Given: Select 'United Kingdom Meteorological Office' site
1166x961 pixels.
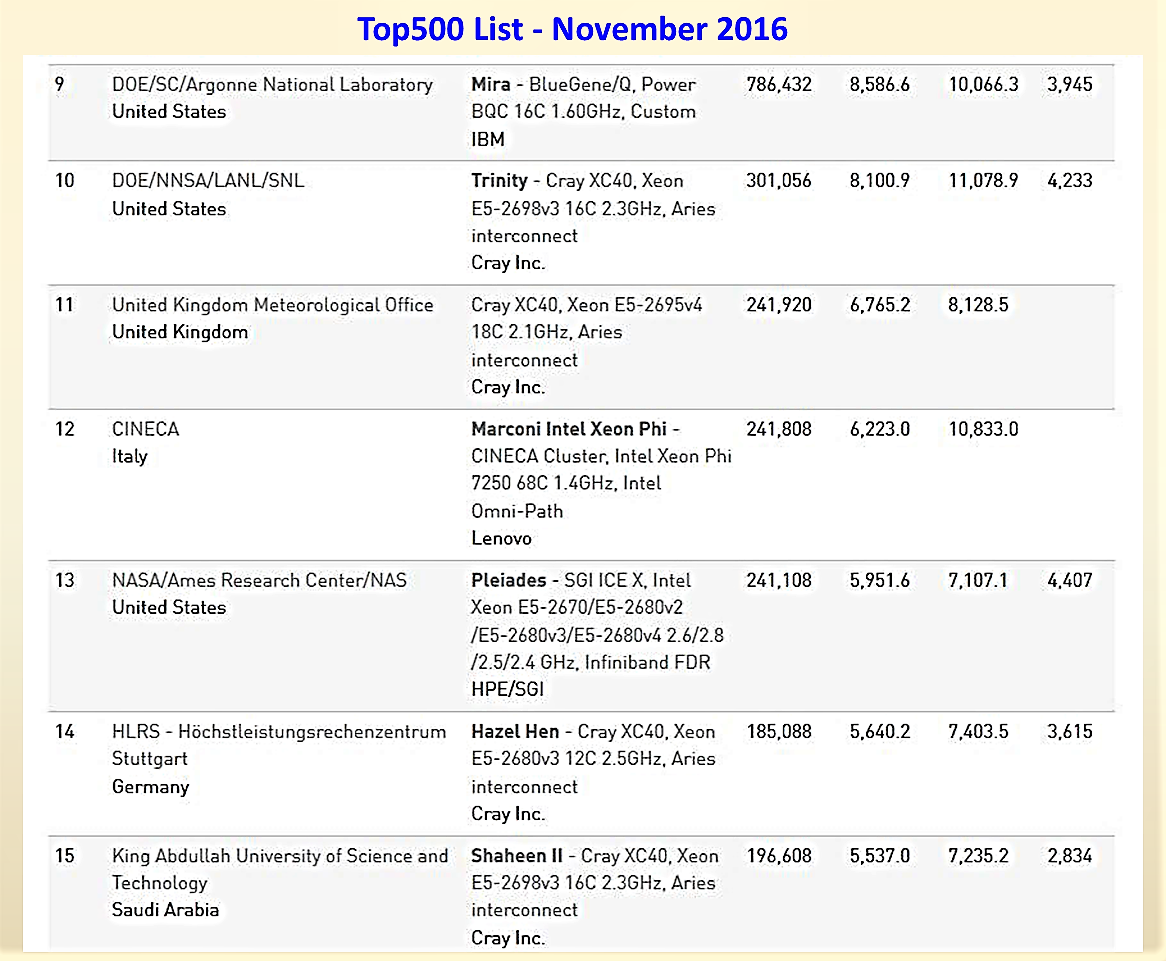Looking at the screenshot, I should coord(272,305).
